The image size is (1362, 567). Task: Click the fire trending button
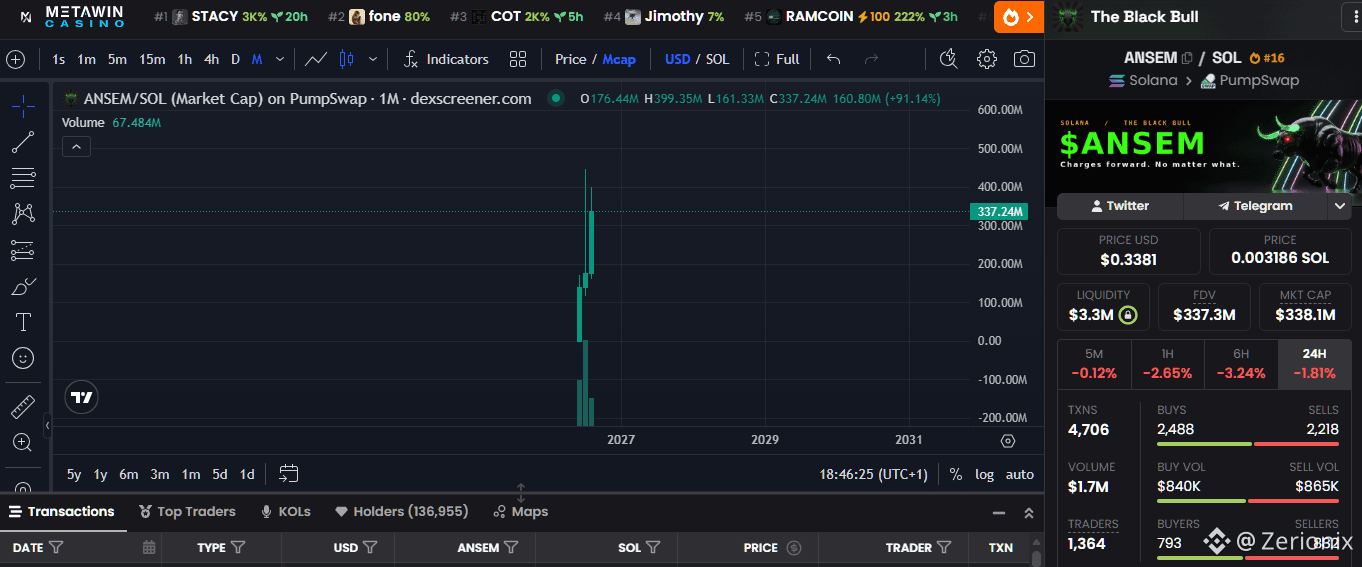[1018, 17]
